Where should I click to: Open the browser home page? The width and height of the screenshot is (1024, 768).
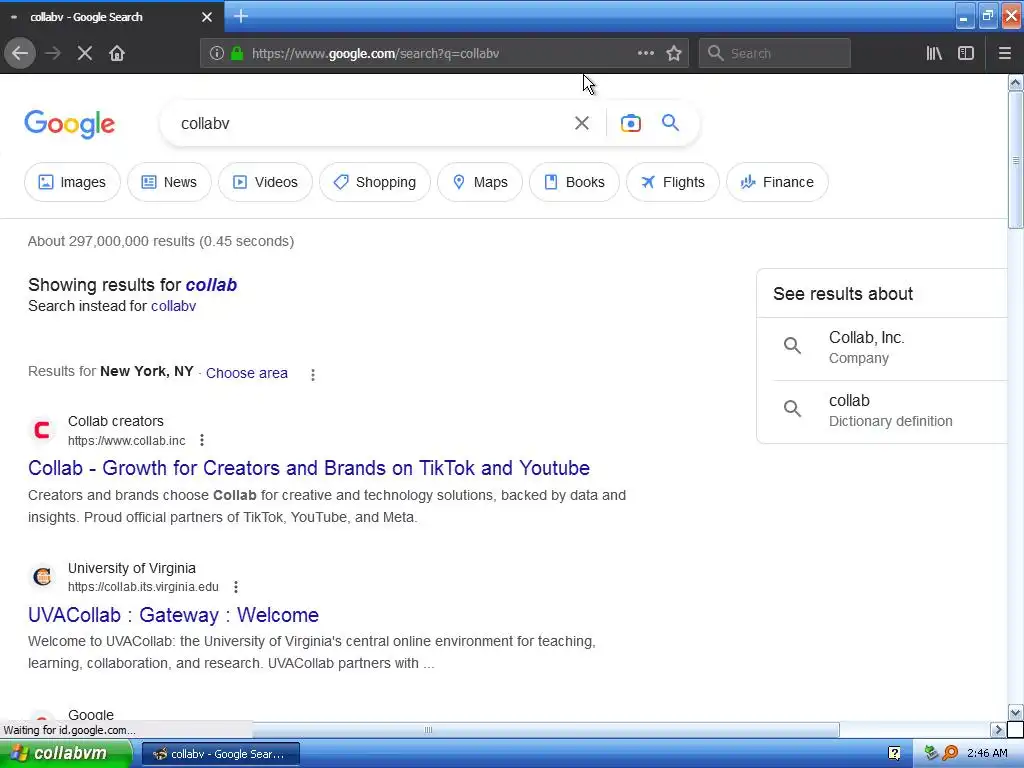click(x=117, y=53)
